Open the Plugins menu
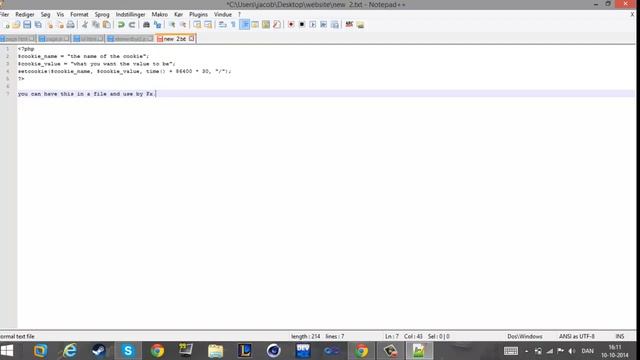640x360 pixels. click(x=198, y=14)
